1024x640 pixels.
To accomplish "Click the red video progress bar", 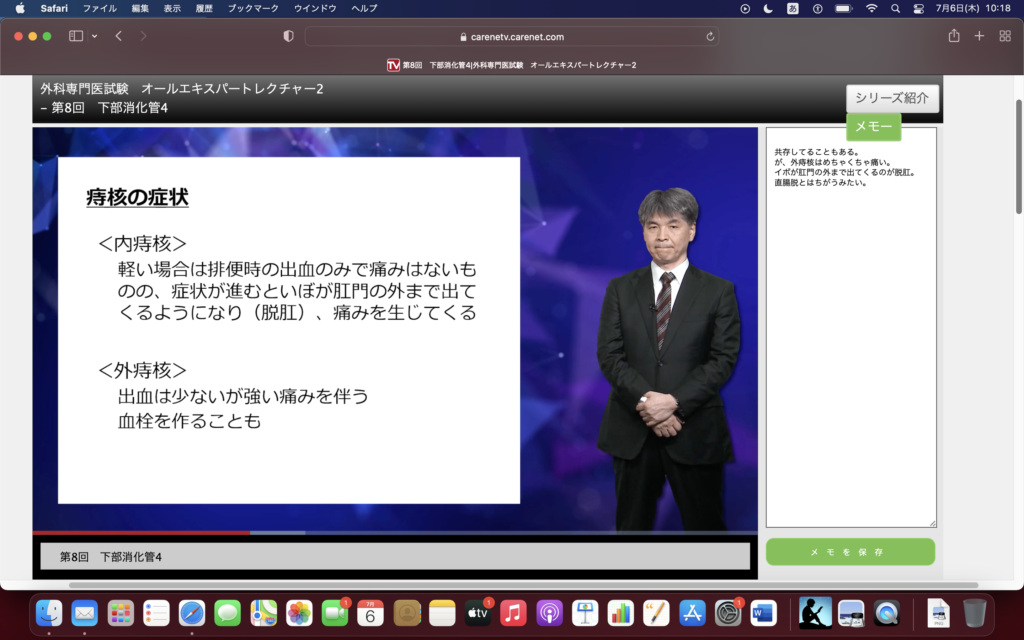I will pyautogui.click(x=140, y=533).
